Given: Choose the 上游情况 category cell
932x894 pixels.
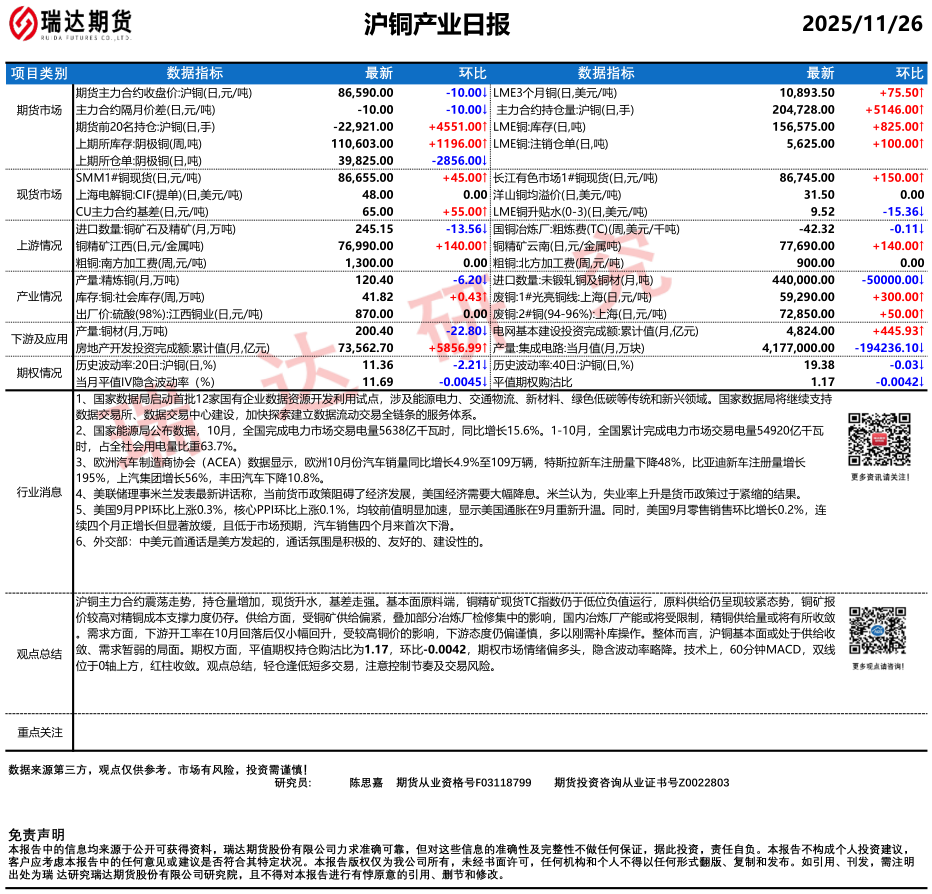Looking at the screenshot, I should pos(39,245).
